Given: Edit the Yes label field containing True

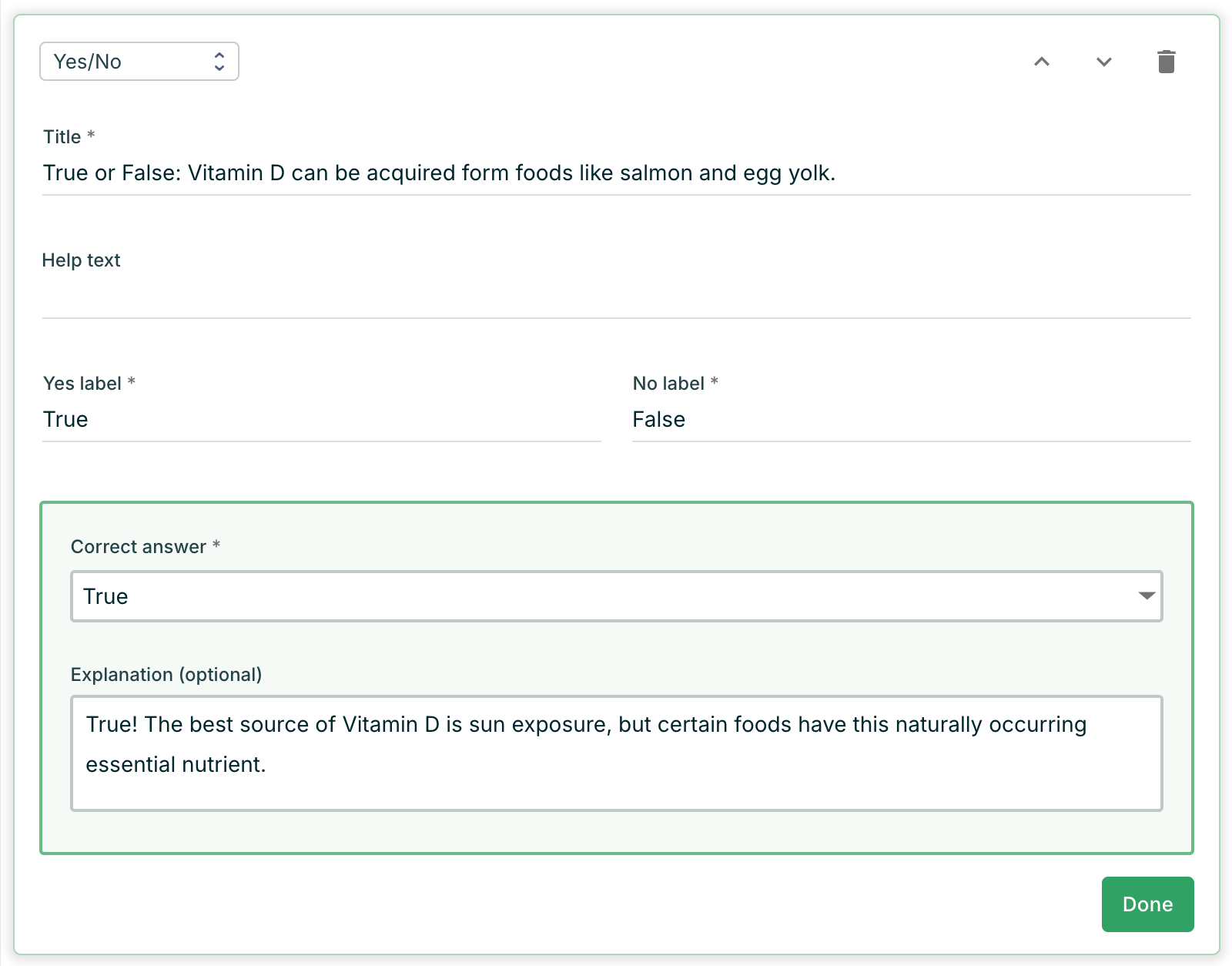Looking at the screenshot, I should [321, 420].
